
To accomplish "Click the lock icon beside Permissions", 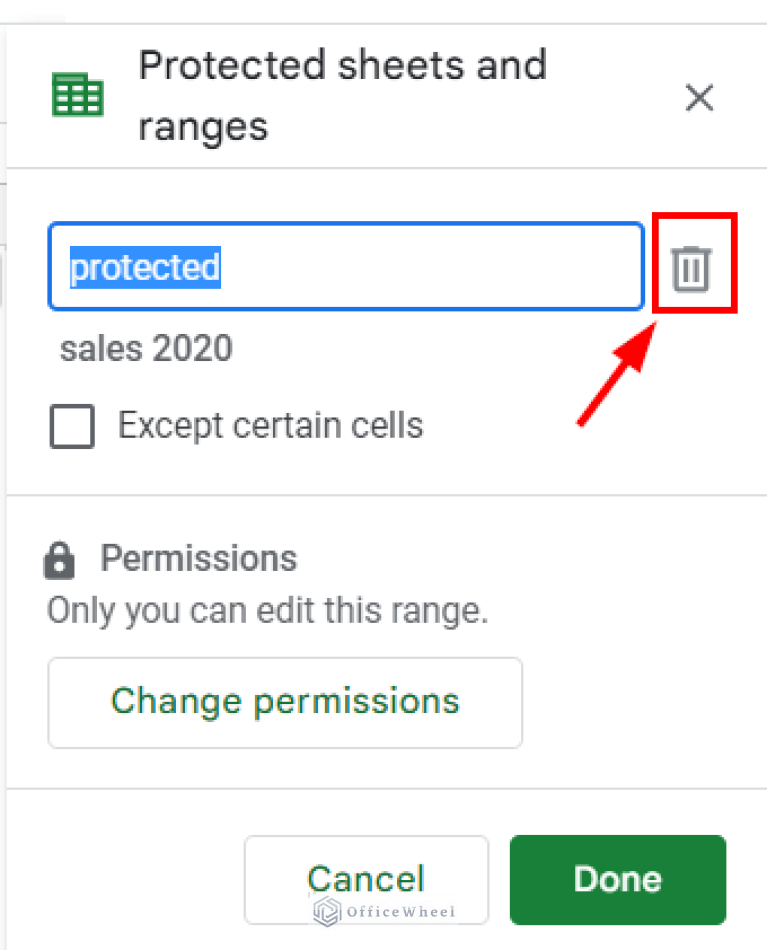I will pyautogui.click(x=60, y=560).
